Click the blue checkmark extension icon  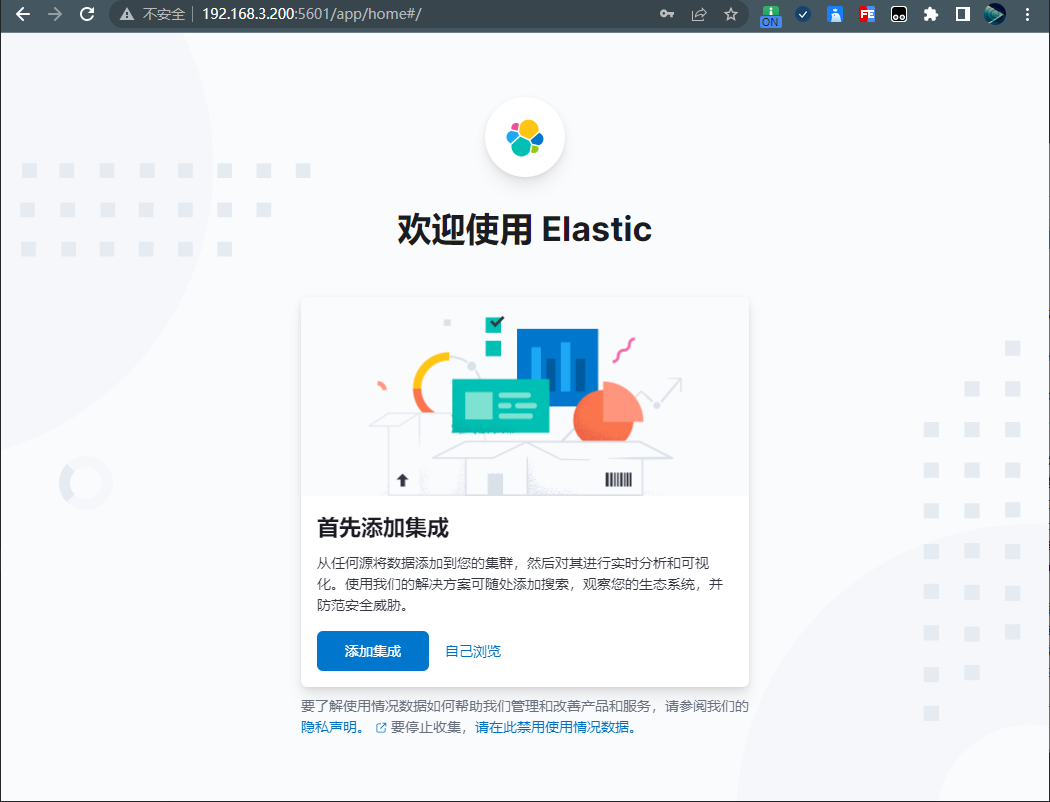pyautogui.click(x=803, y=15)
